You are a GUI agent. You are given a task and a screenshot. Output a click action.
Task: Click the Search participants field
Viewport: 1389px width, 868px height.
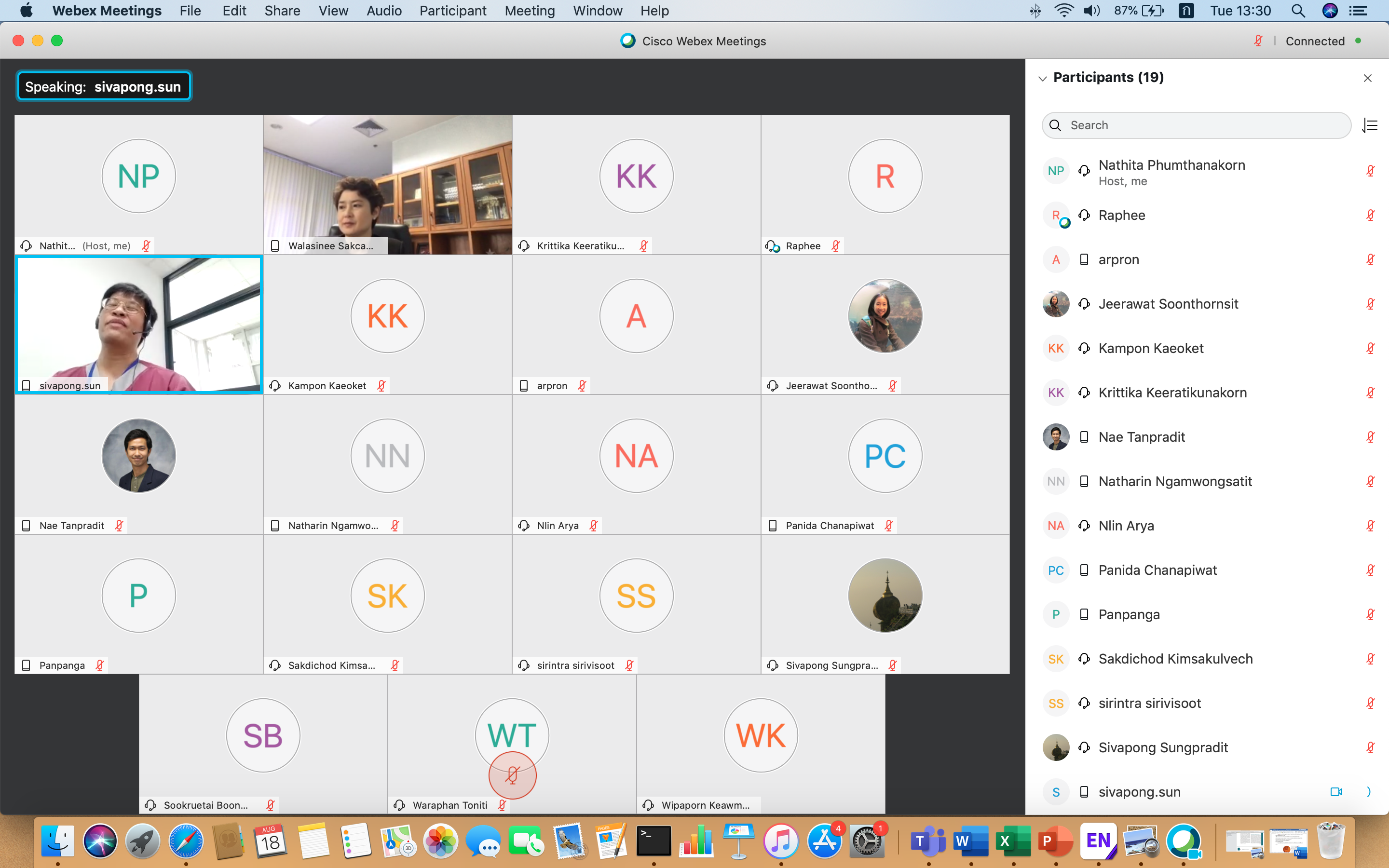point(1197,125)
